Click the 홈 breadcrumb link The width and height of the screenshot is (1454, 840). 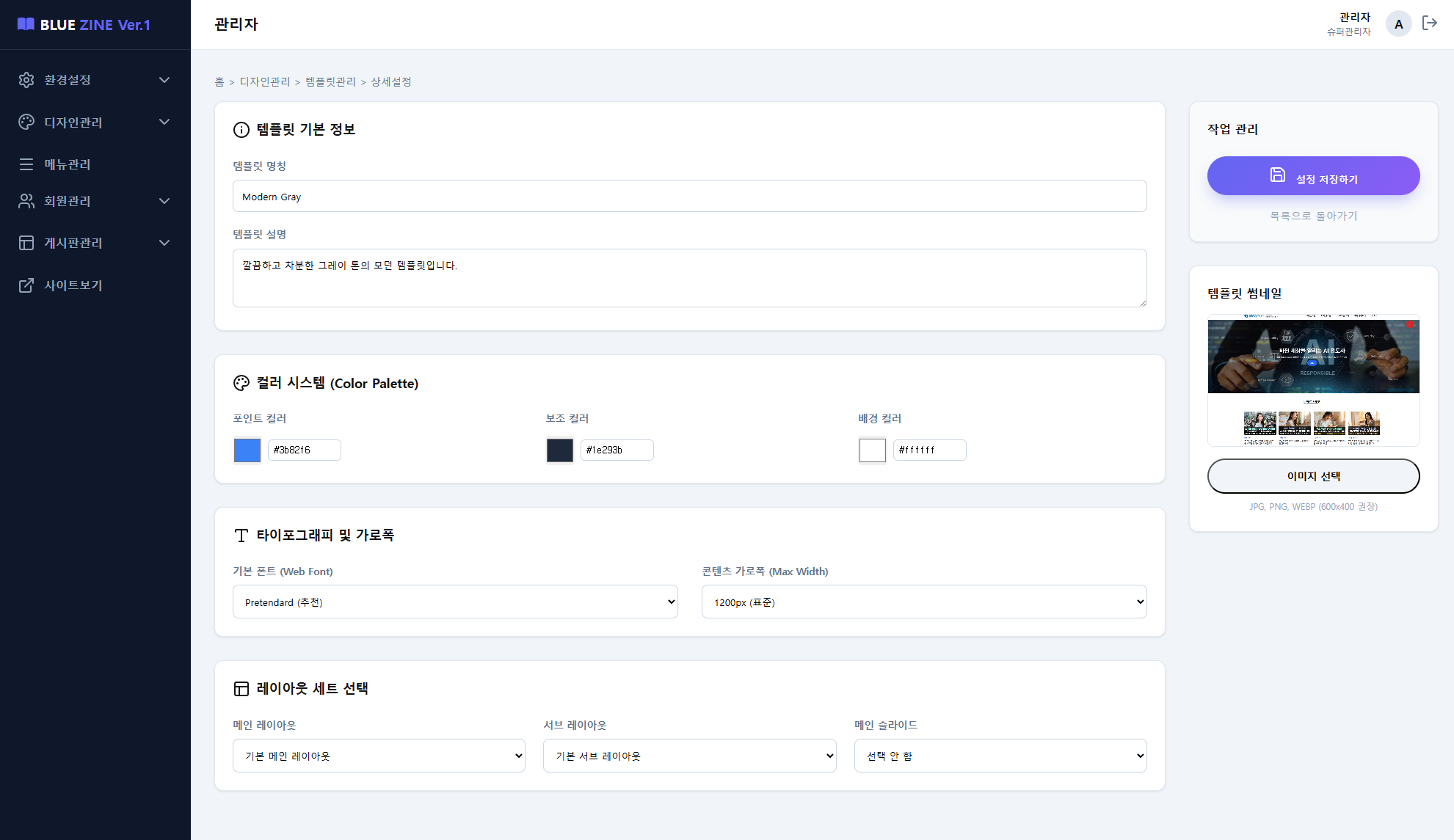tap(219, 81)
